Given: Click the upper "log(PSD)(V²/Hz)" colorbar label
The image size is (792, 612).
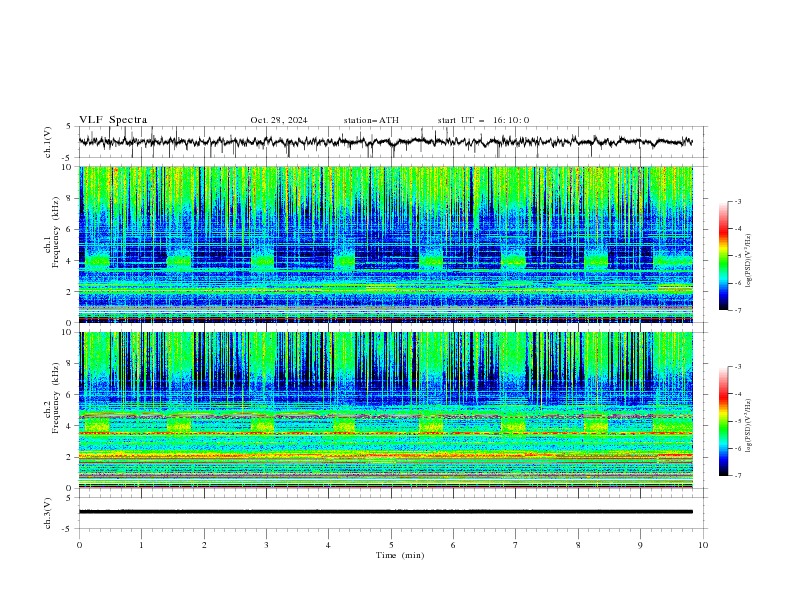Looking at the screenshot, I should click(x=748, y=260).
